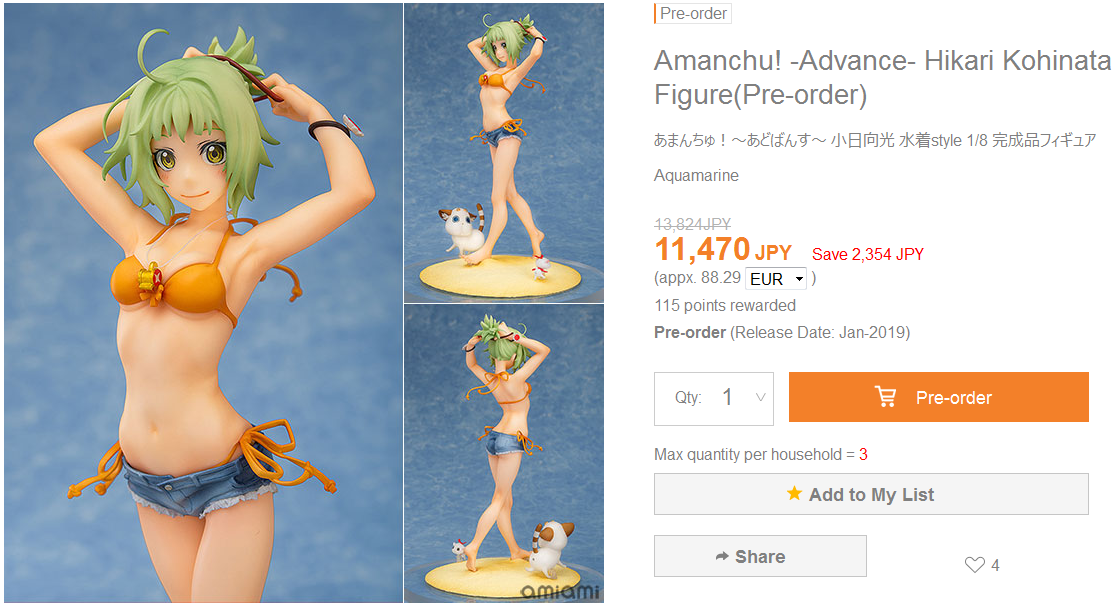Click the Japanese product name subtitle

click(x=875, y=140)
